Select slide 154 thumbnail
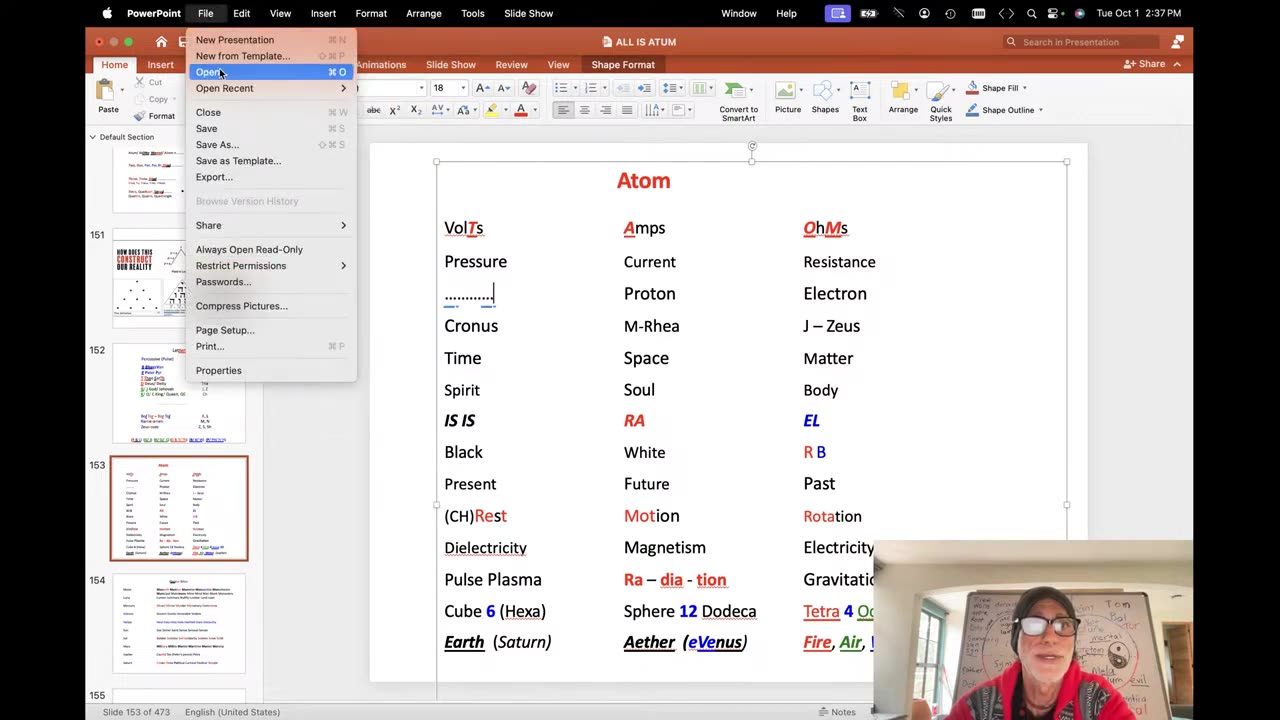This screenshot has width=1280, height=720. click(x=179, y=623)
